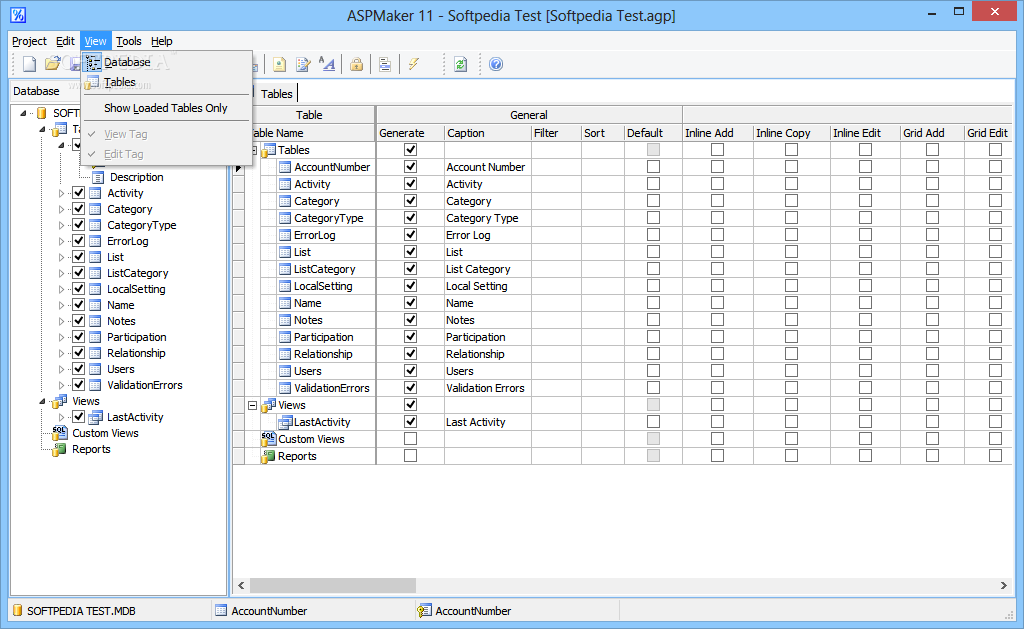1024x629 pixels.
Task: Click the Sort column header
Action: 603,133
